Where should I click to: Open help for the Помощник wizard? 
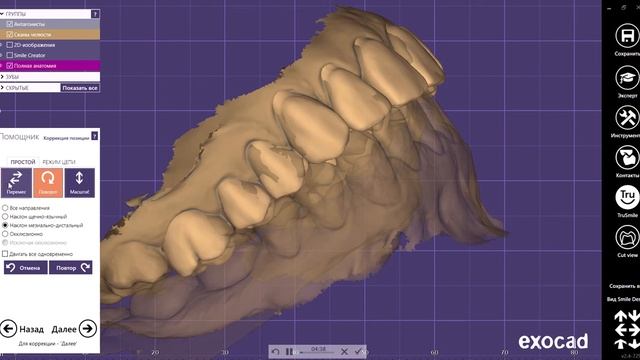[95, 136]
